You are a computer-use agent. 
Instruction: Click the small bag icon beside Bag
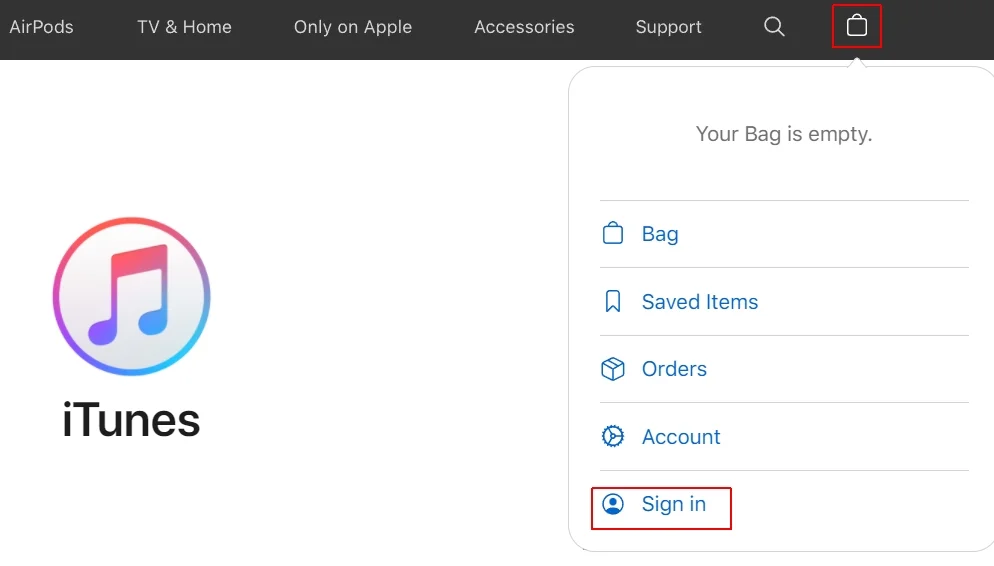pos(612,234)
